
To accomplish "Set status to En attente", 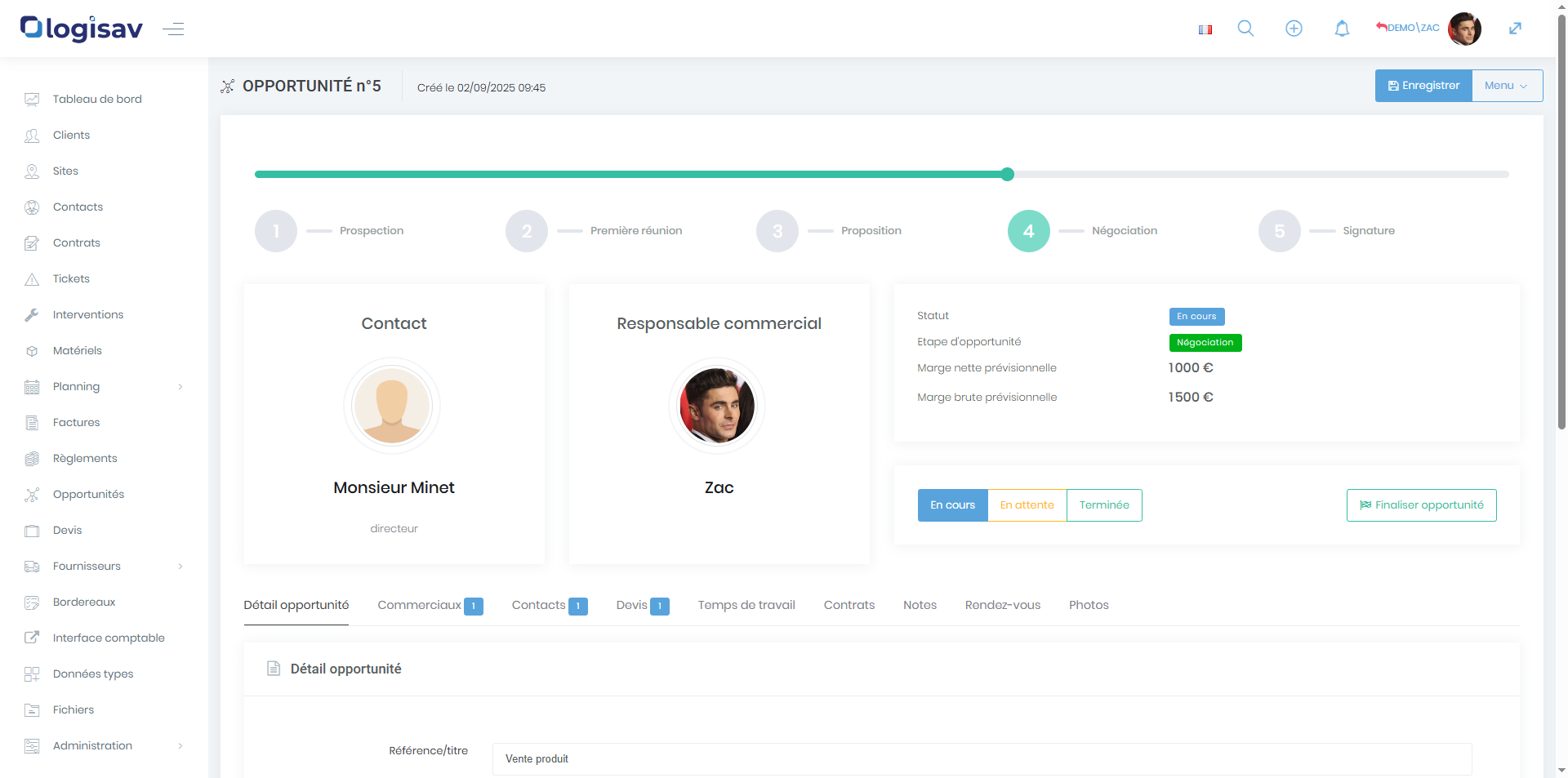I will [x=1027, y=505].
